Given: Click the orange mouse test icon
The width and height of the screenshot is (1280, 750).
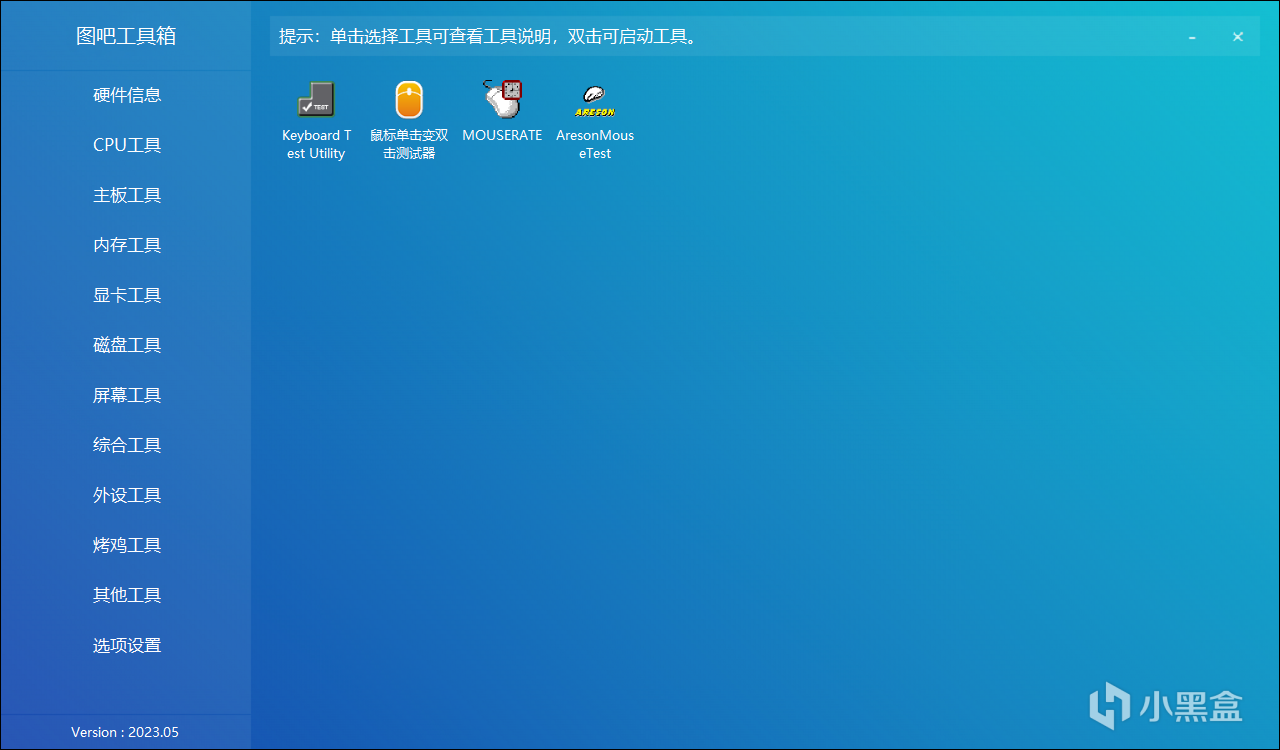Looking at the screenshot, I should 408,100.
